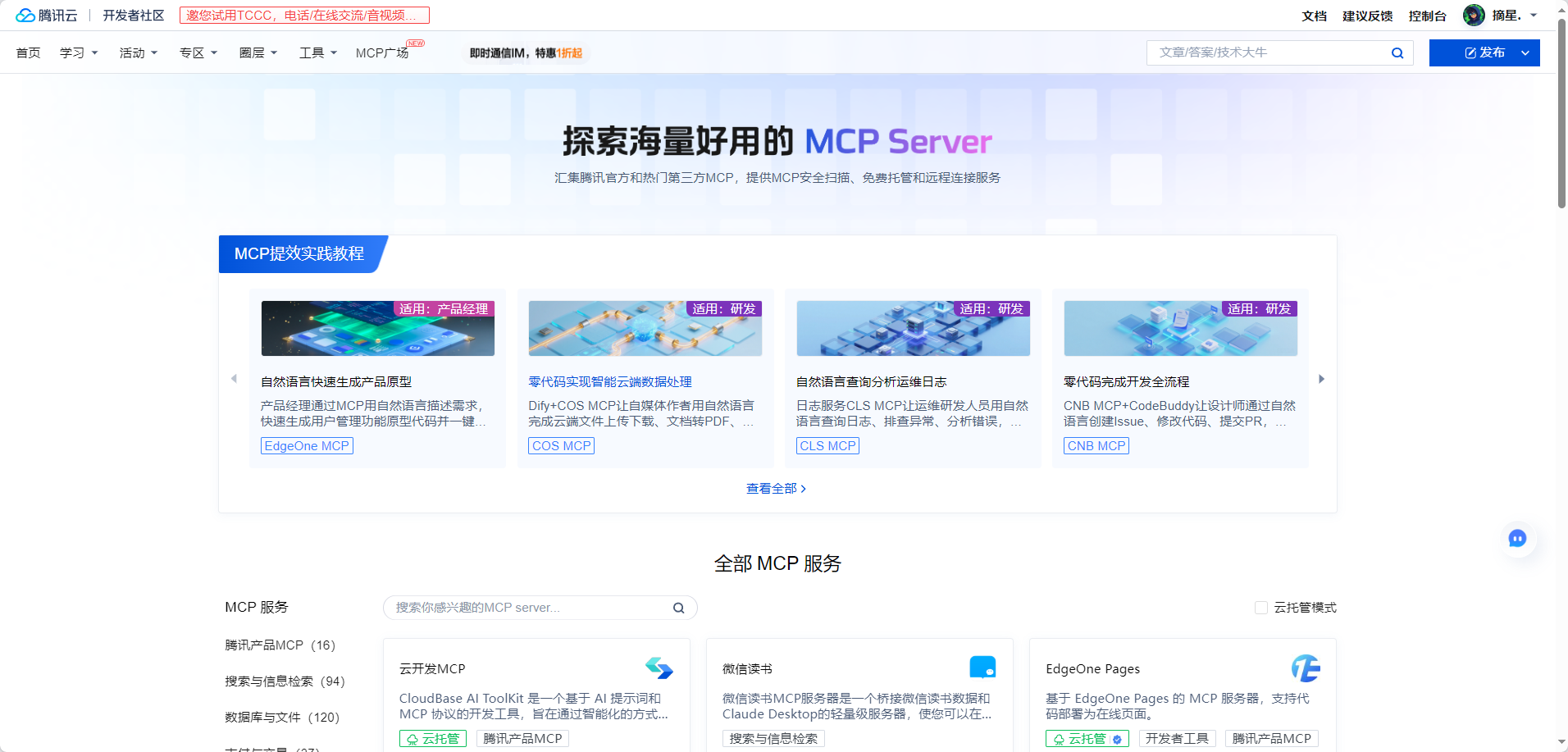
Task: Select 数据库与文件 (120) category
Action: pos(282,718)
